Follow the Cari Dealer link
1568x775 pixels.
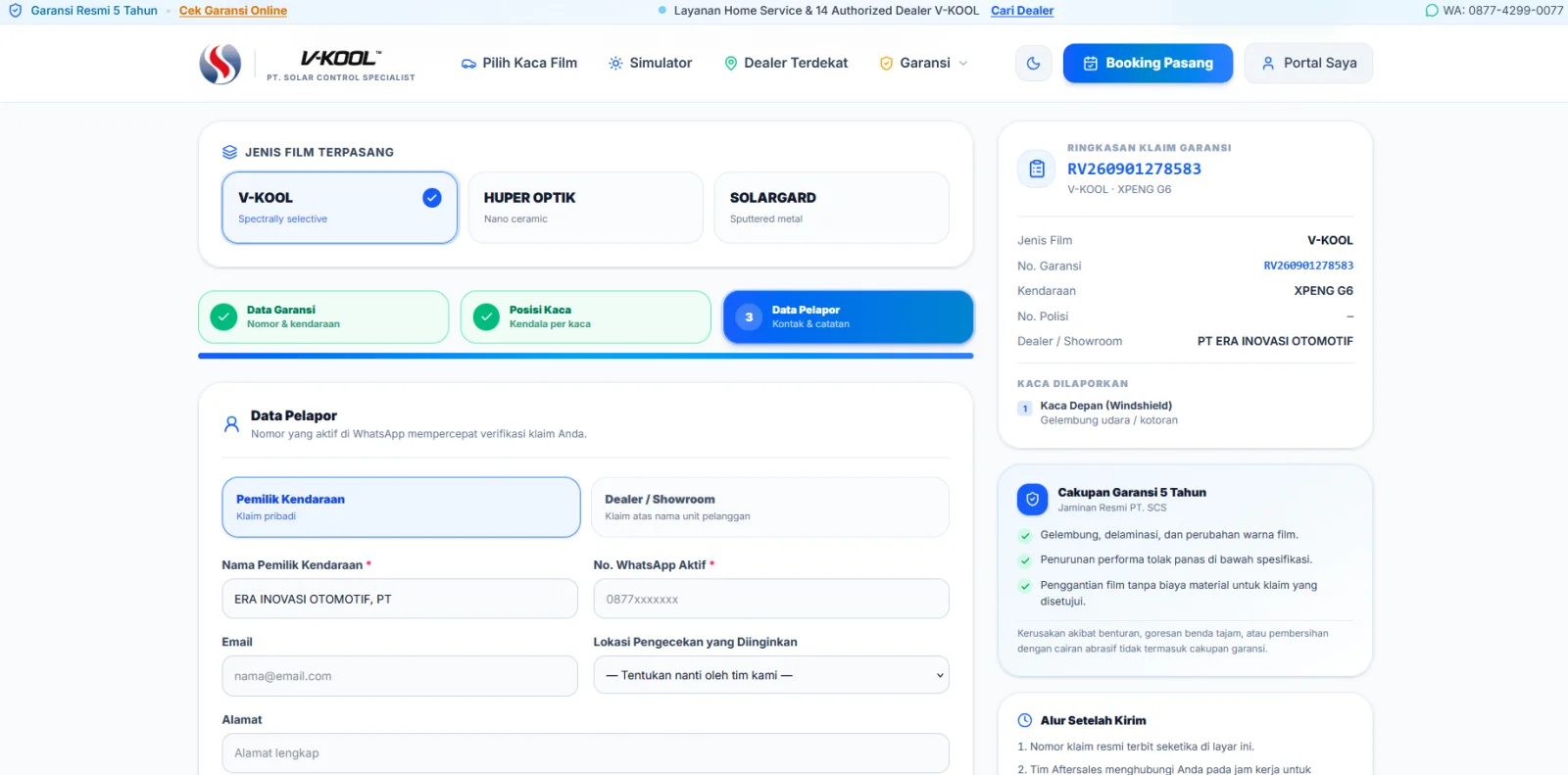point(1022,11)
